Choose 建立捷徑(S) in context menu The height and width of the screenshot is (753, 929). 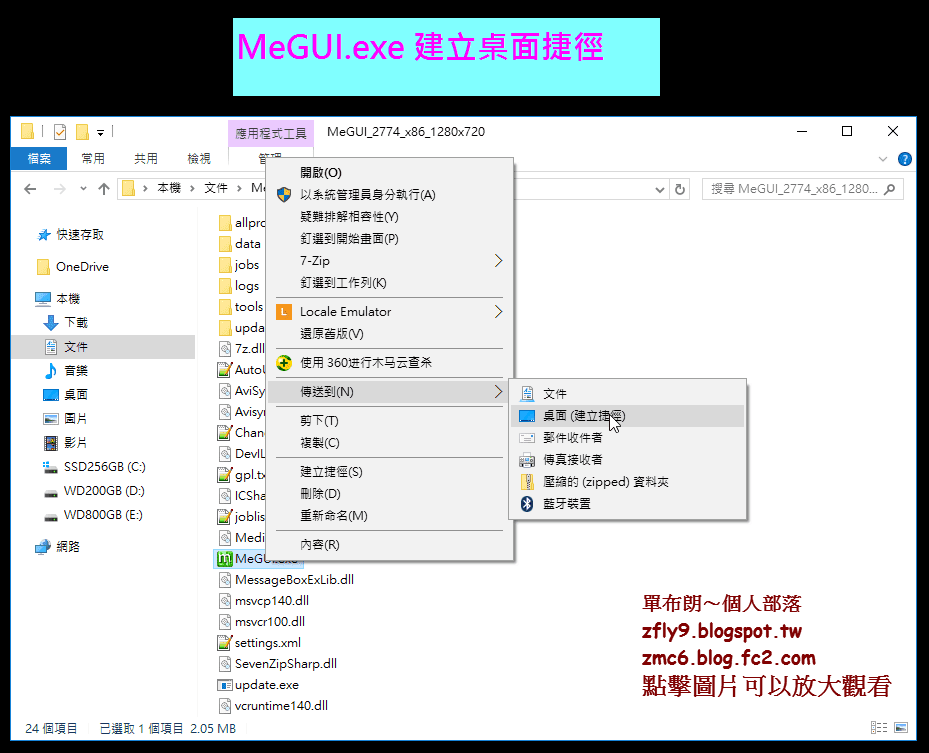point(390,472)
